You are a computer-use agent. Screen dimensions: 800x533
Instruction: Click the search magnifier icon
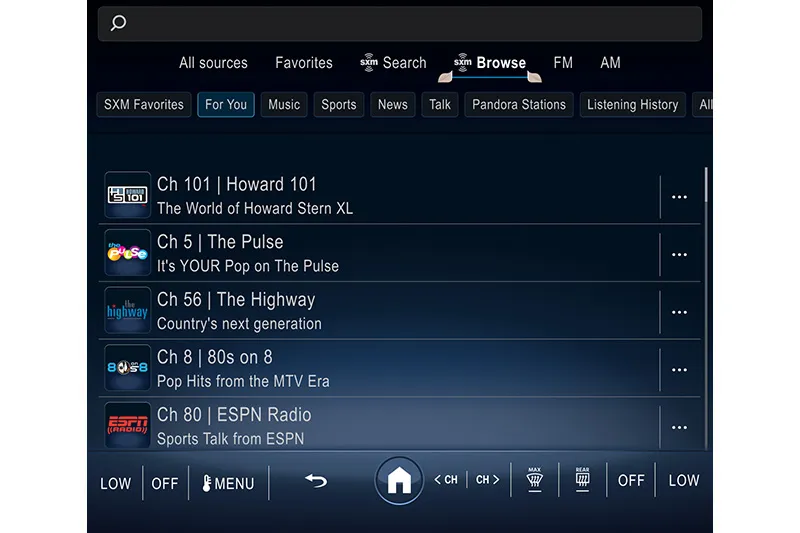coord(118,23)
